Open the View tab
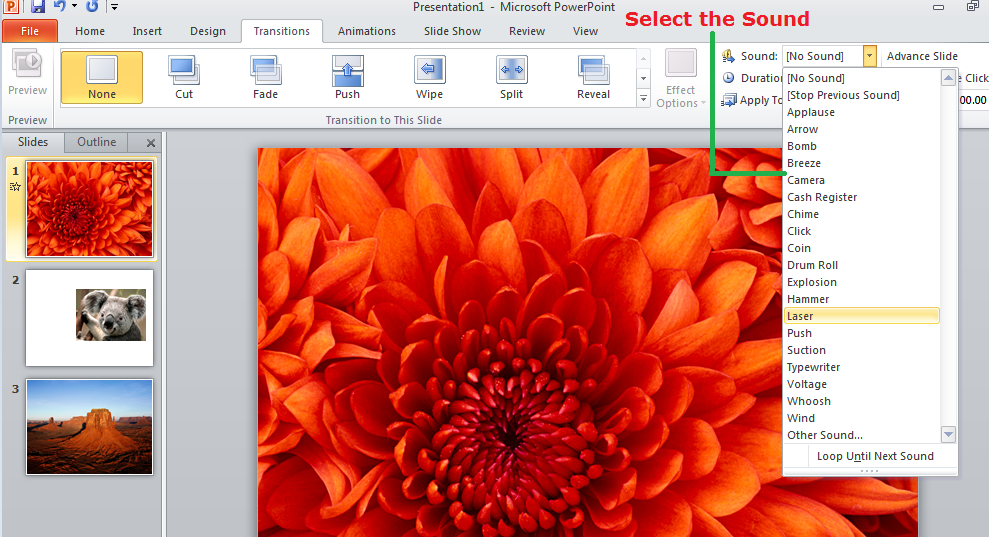The image size is (989, 537). pos(585,31)
